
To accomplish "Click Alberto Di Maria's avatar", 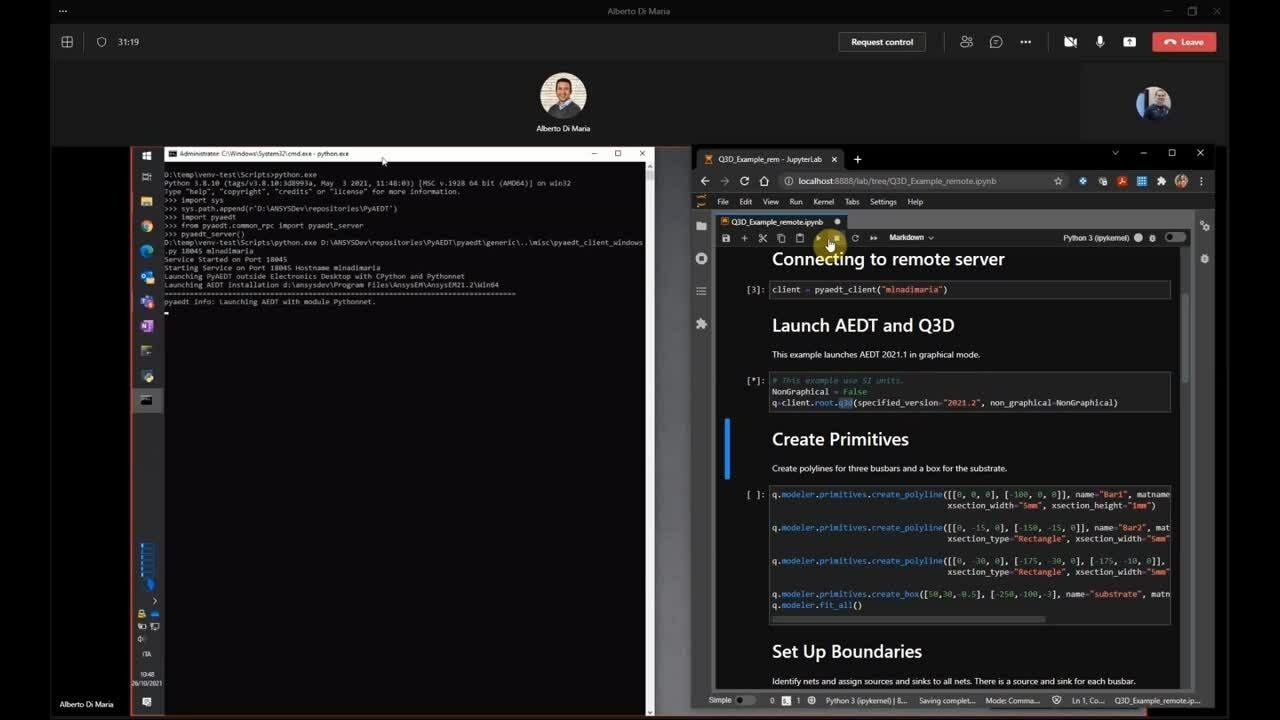I will [x=563, y=97].
